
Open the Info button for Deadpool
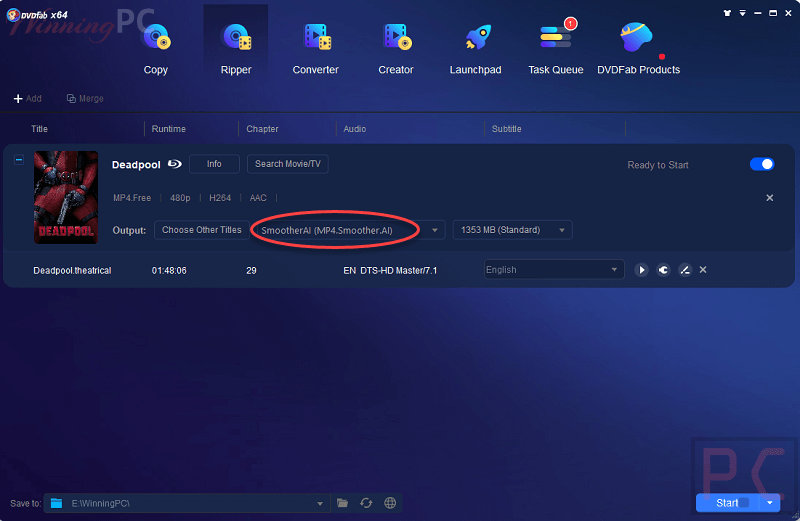pyautogui.click(x=214, y=164)
